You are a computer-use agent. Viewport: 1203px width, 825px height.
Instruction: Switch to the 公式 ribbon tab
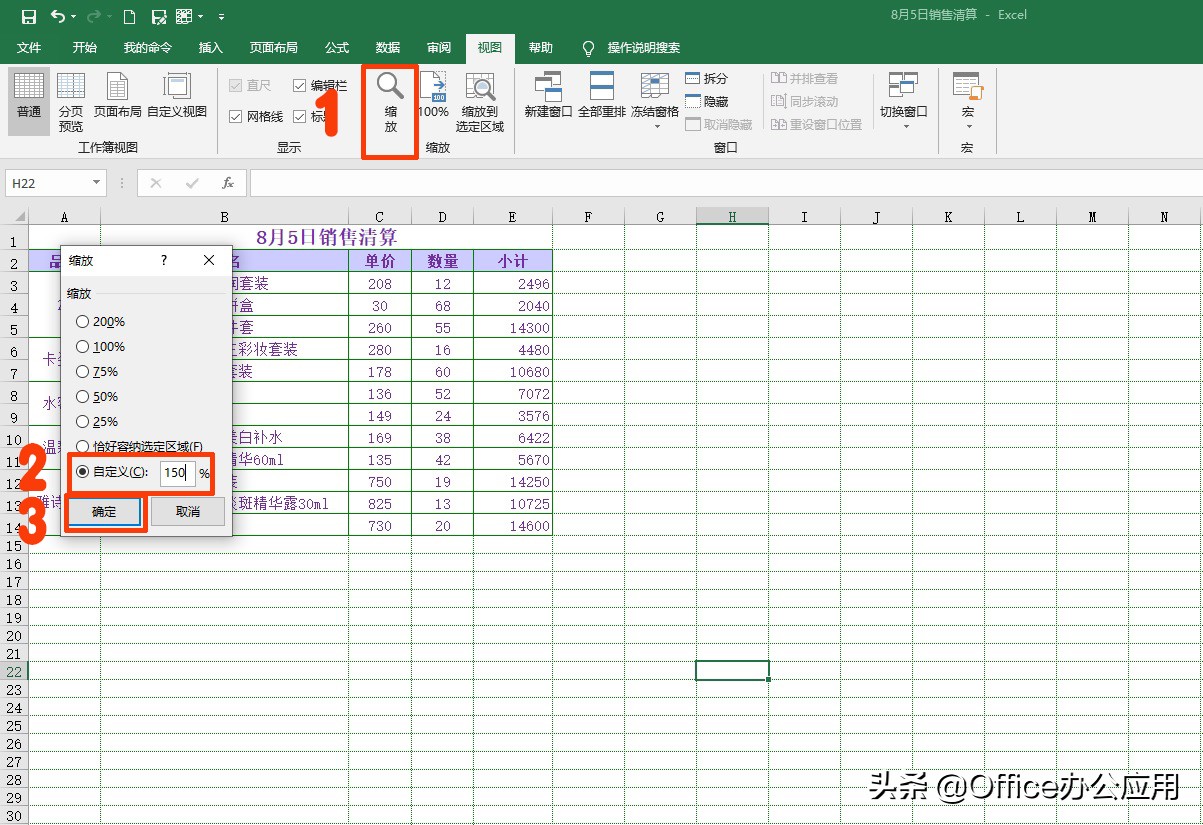336,47
